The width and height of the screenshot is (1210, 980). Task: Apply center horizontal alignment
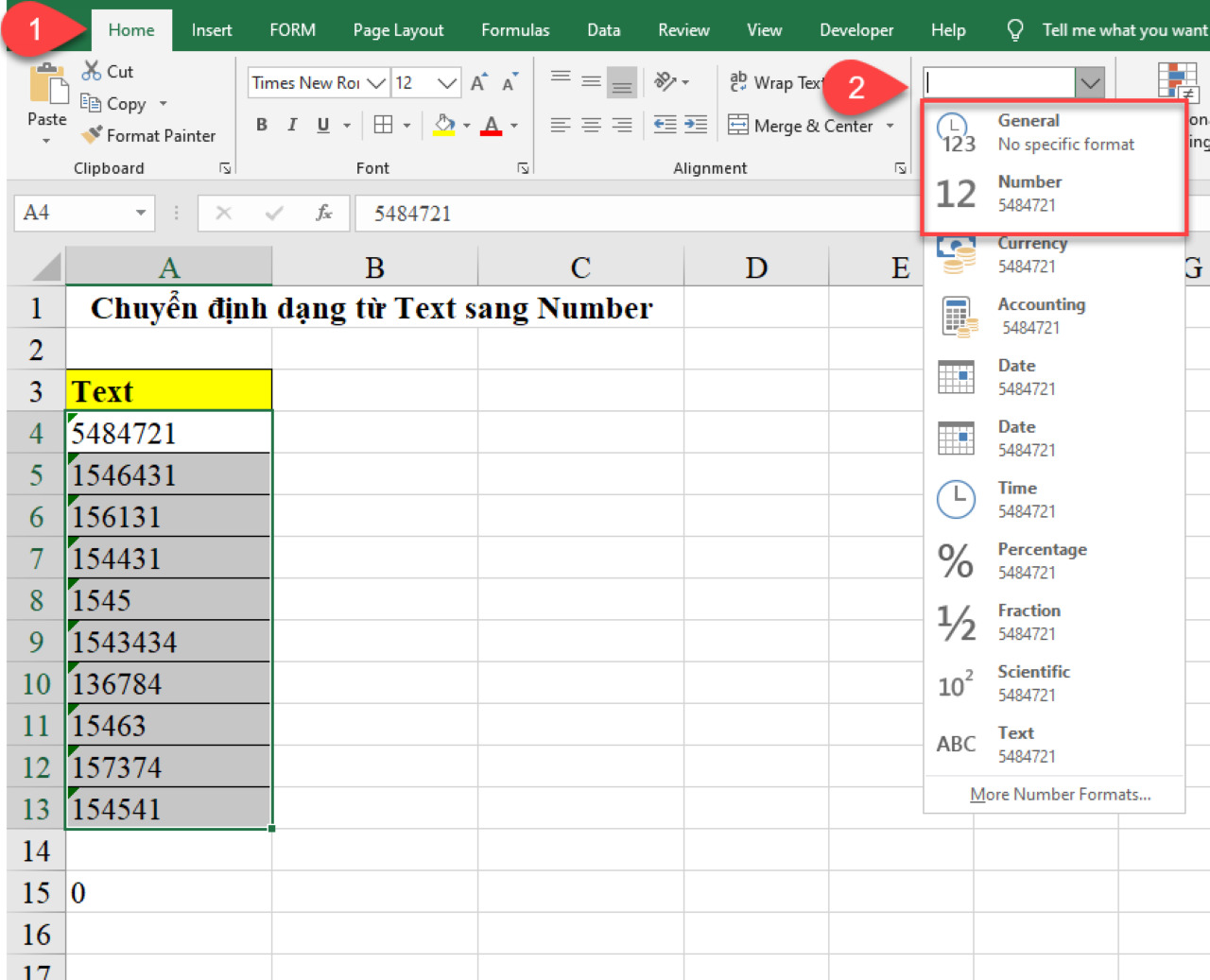(591, 125)
